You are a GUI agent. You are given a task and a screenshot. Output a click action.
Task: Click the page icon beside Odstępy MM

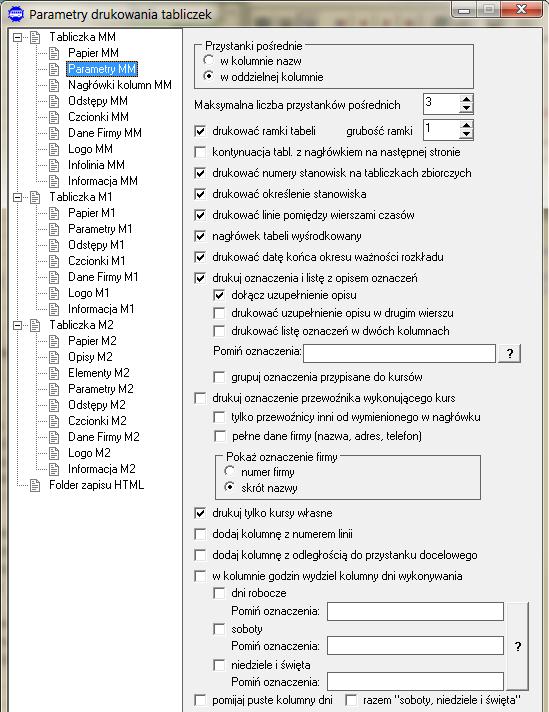click(54, 101)
